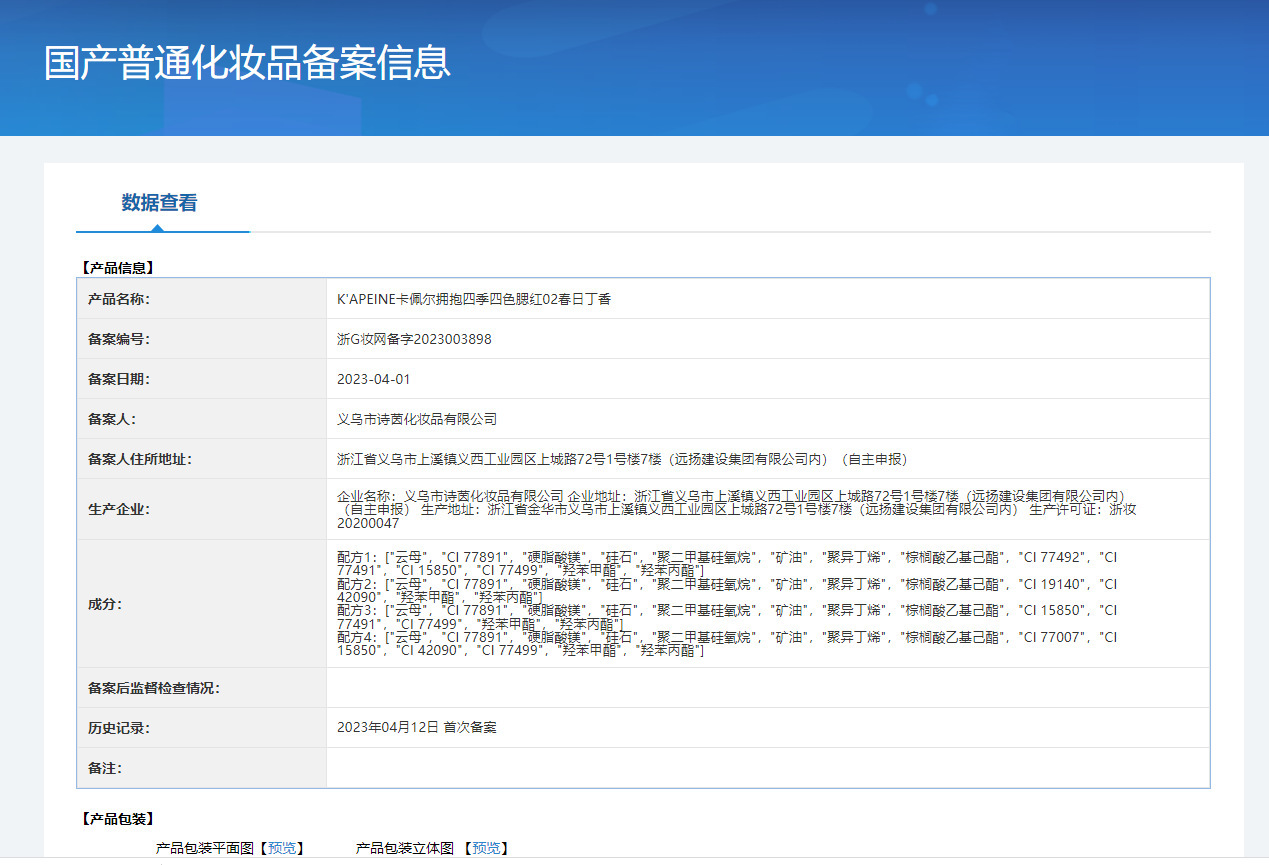Select filing number 浙G妆网备字2023003898

click(x=414, y=339)
